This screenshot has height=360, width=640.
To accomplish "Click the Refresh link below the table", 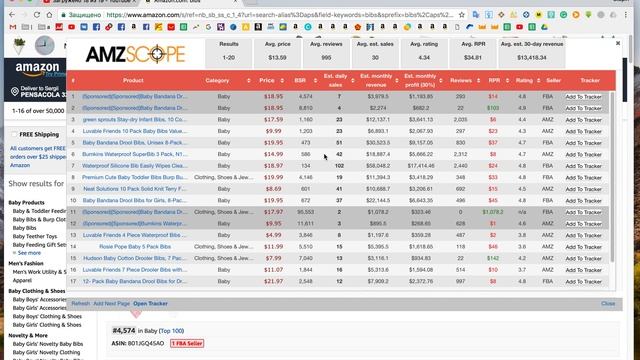I will (x=80, y=304).
